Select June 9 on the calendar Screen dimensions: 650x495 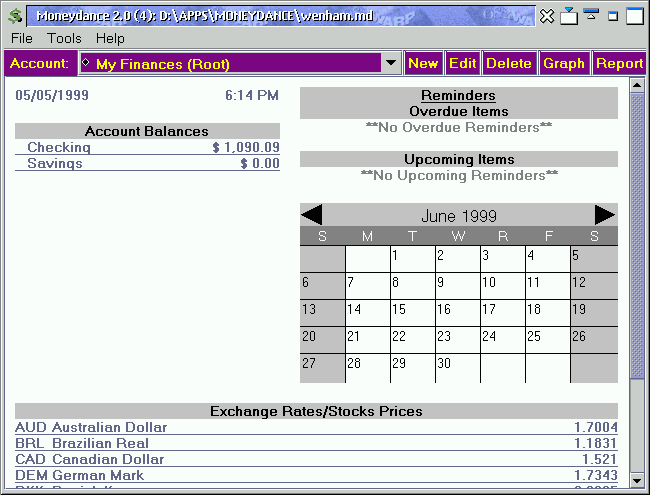458,286
